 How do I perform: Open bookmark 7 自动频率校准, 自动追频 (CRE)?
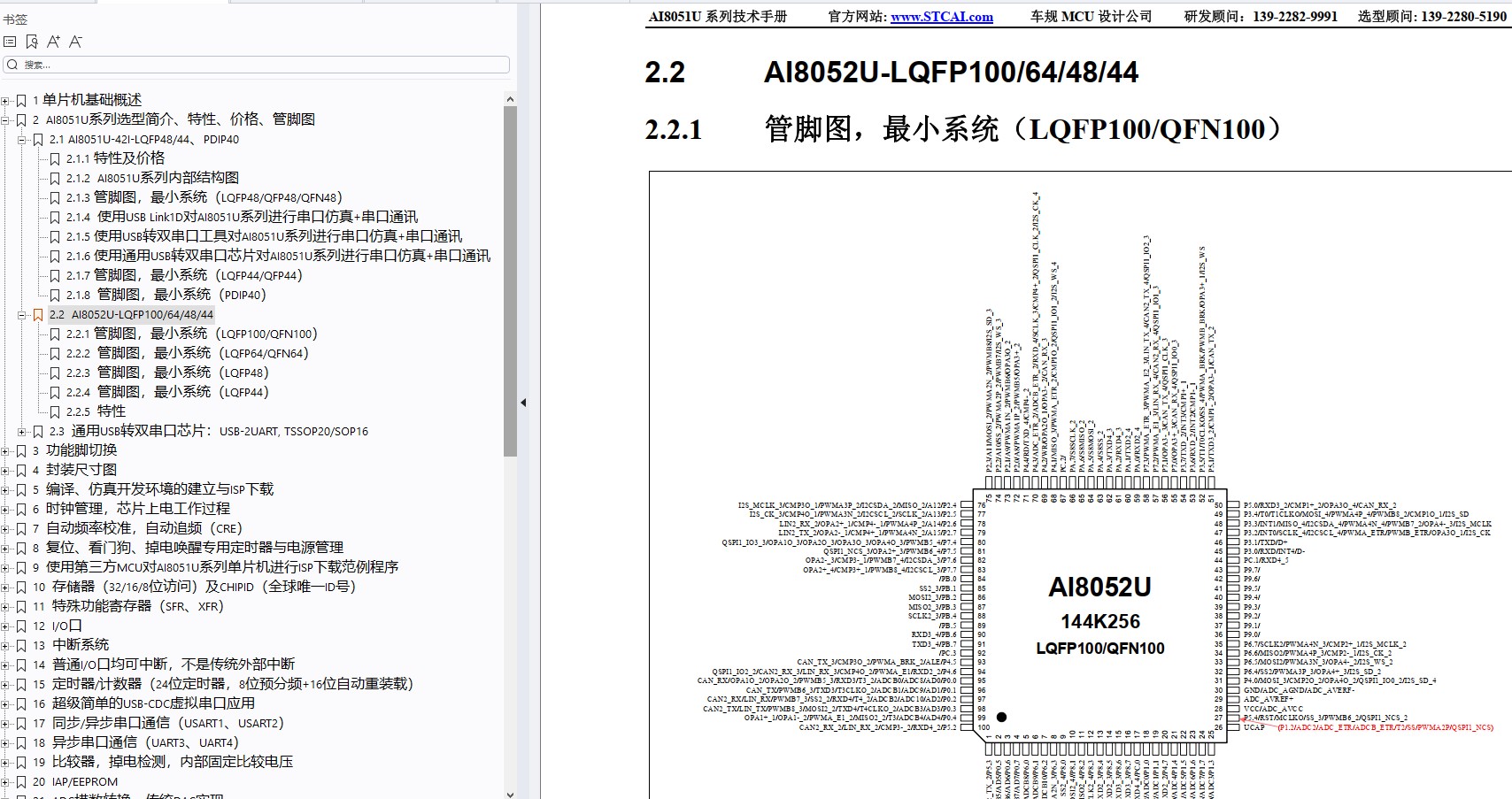137,528
